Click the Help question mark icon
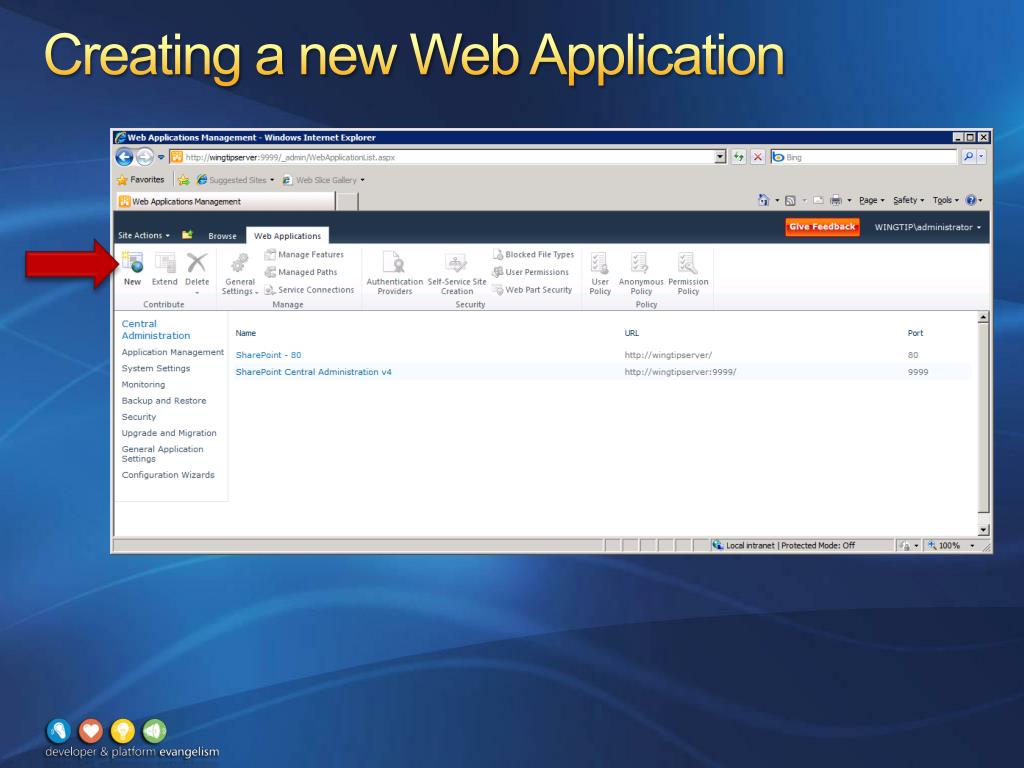 (x=971, y=200)
